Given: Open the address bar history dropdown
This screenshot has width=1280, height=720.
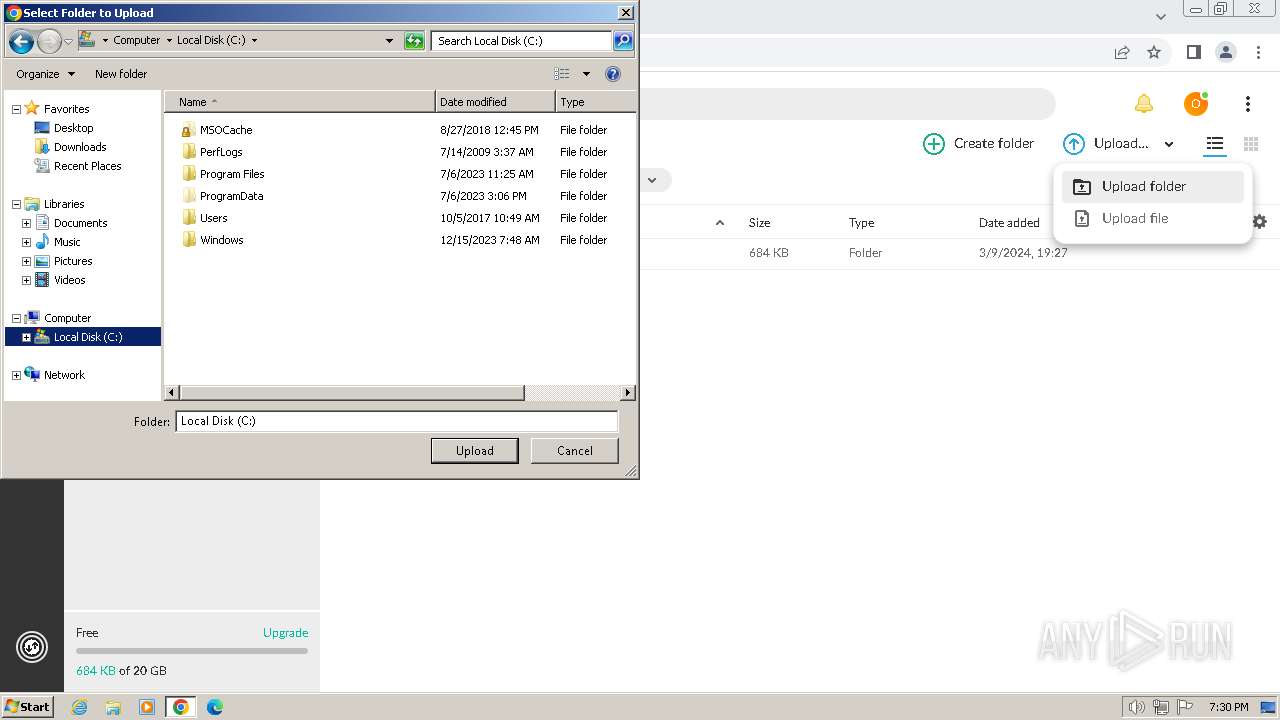Looking at the screenshot, I should (x=389, y=41).
